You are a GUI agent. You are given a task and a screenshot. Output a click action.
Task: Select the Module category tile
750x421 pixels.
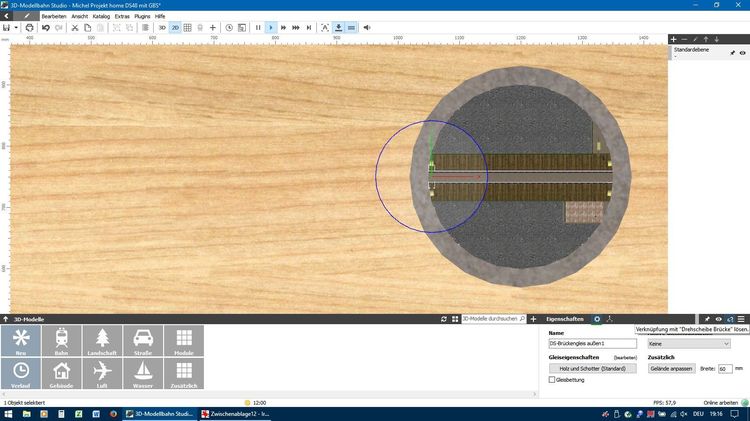[x=184, y=341]
